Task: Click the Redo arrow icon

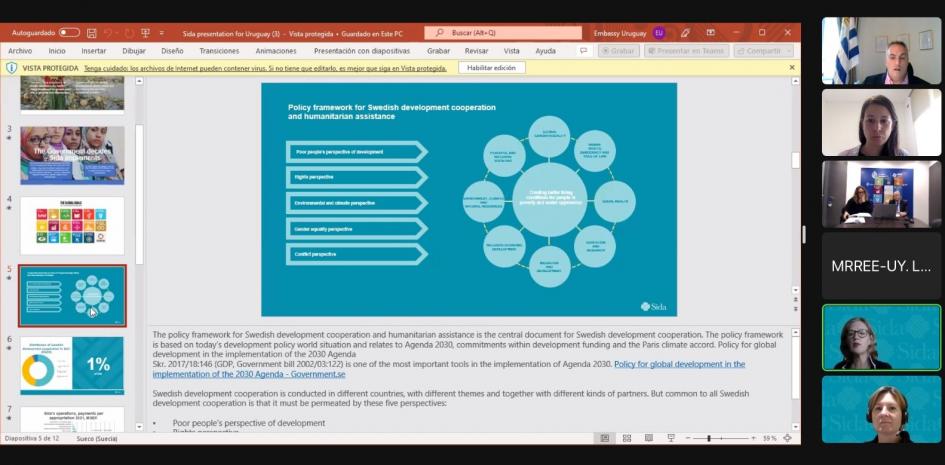Action: 128,33
